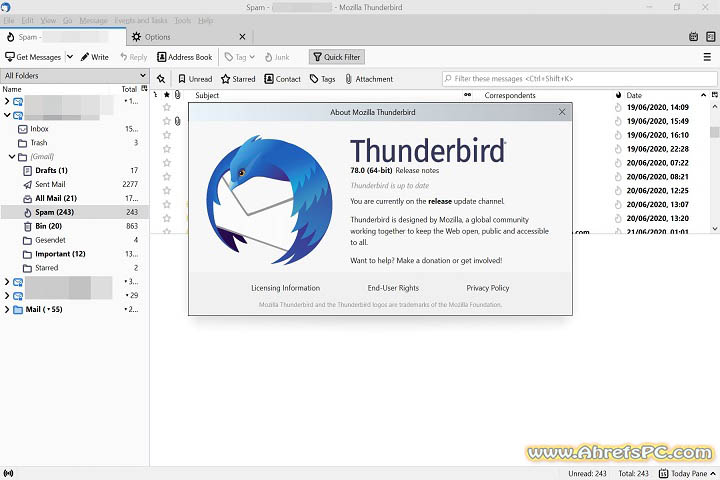Viewport: 720px width, 480px height.
Task: Toggle the pin filter icon
Action: pyautogui.click(x=161, y=79)
